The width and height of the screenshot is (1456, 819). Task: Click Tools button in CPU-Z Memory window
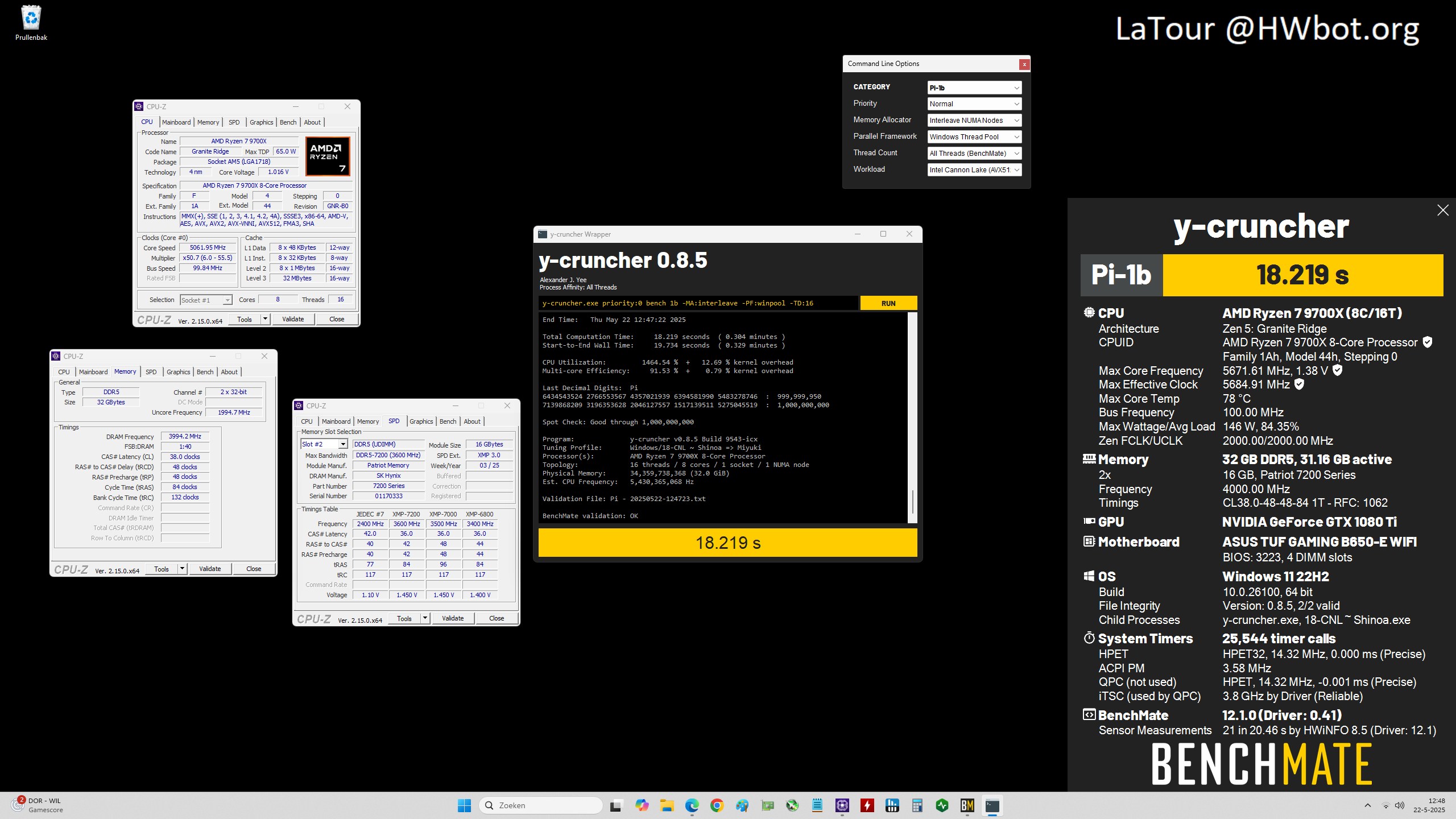pos(162,569)
